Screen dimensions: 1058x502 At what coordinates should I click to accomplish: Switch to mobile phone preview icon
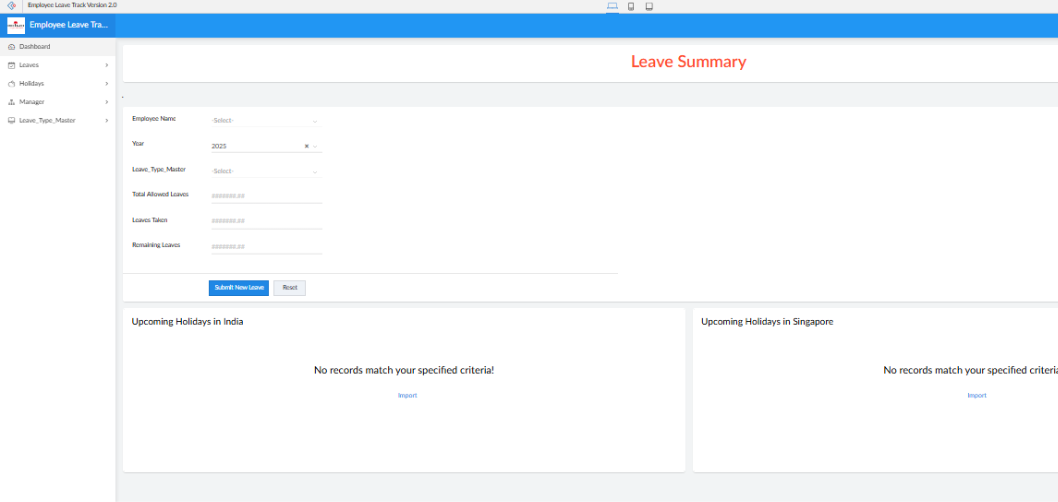click(631, 6)
